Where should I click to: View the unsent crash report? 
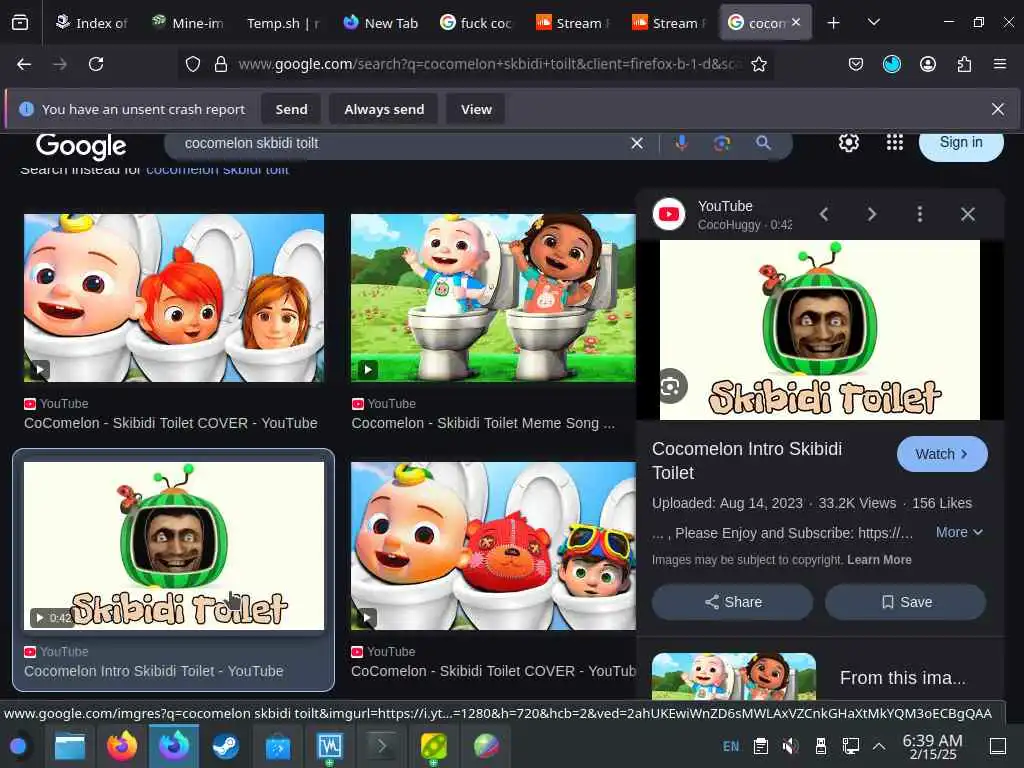click(x=476, y=109)
